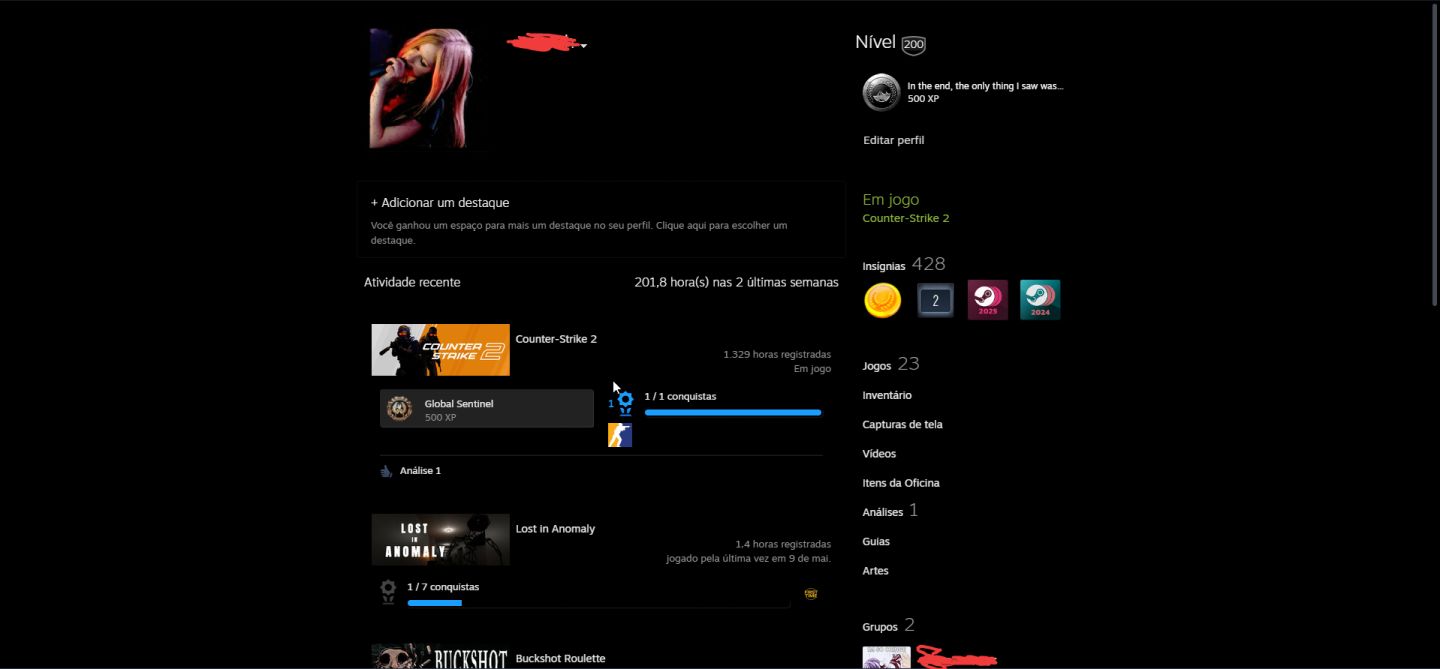Screen dimensions: 1440x669
Task: Go to Inventário
Action: [x=887, y=395]
